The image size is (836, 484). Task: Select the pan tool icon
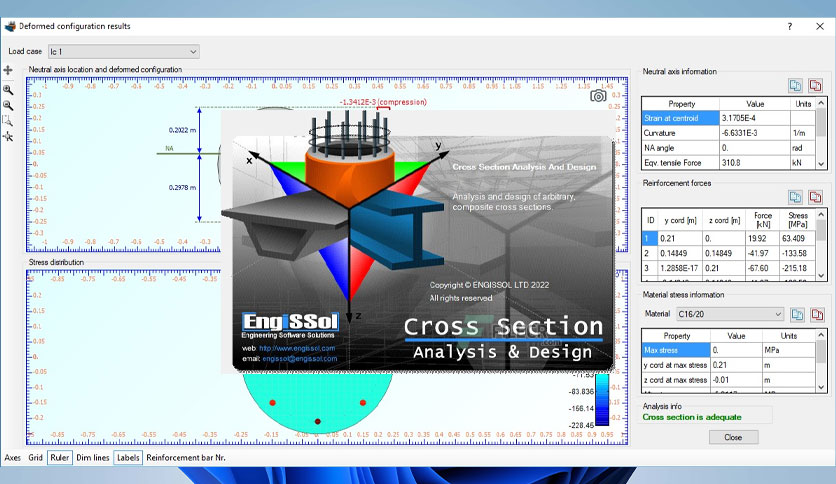point(8,70)
